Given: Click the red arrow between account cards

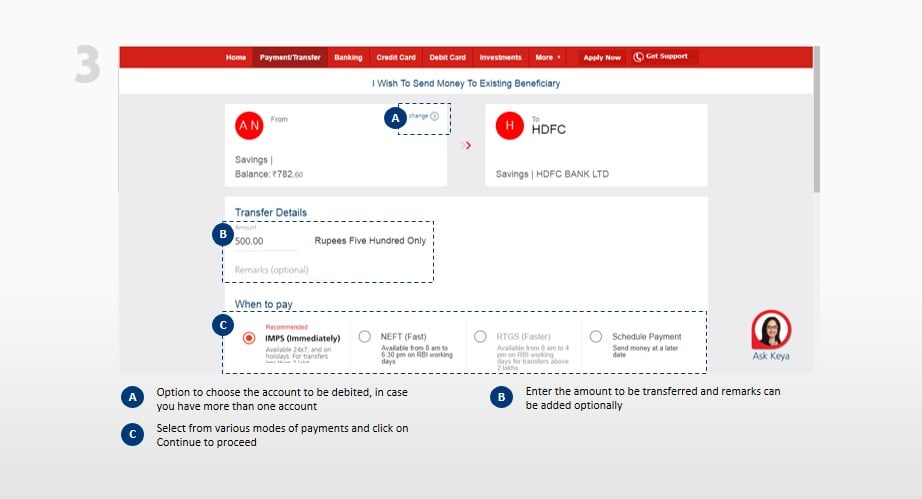Looking at the screenshot, I should [x=466, y=146].
